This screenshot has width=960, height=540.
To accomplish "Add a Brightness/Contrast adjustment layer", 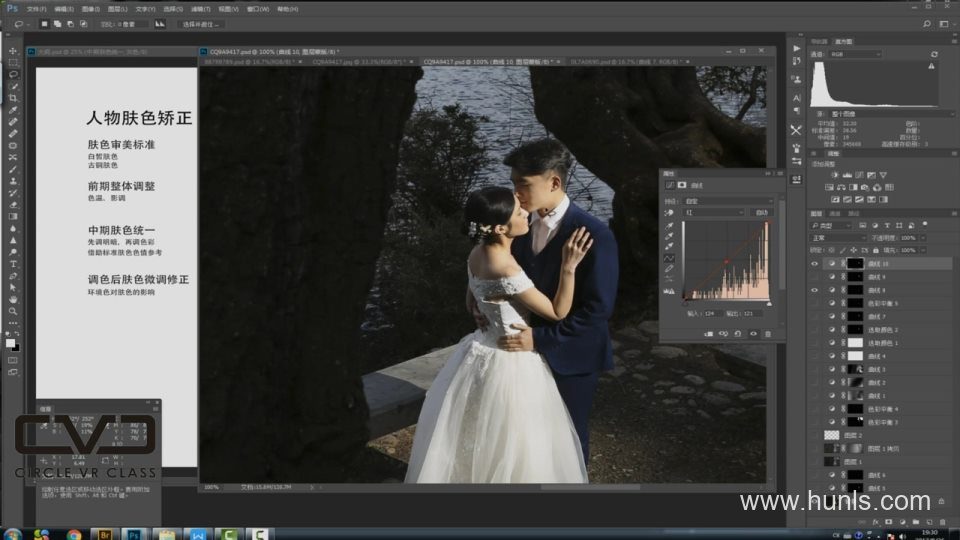I will (835, 175).
